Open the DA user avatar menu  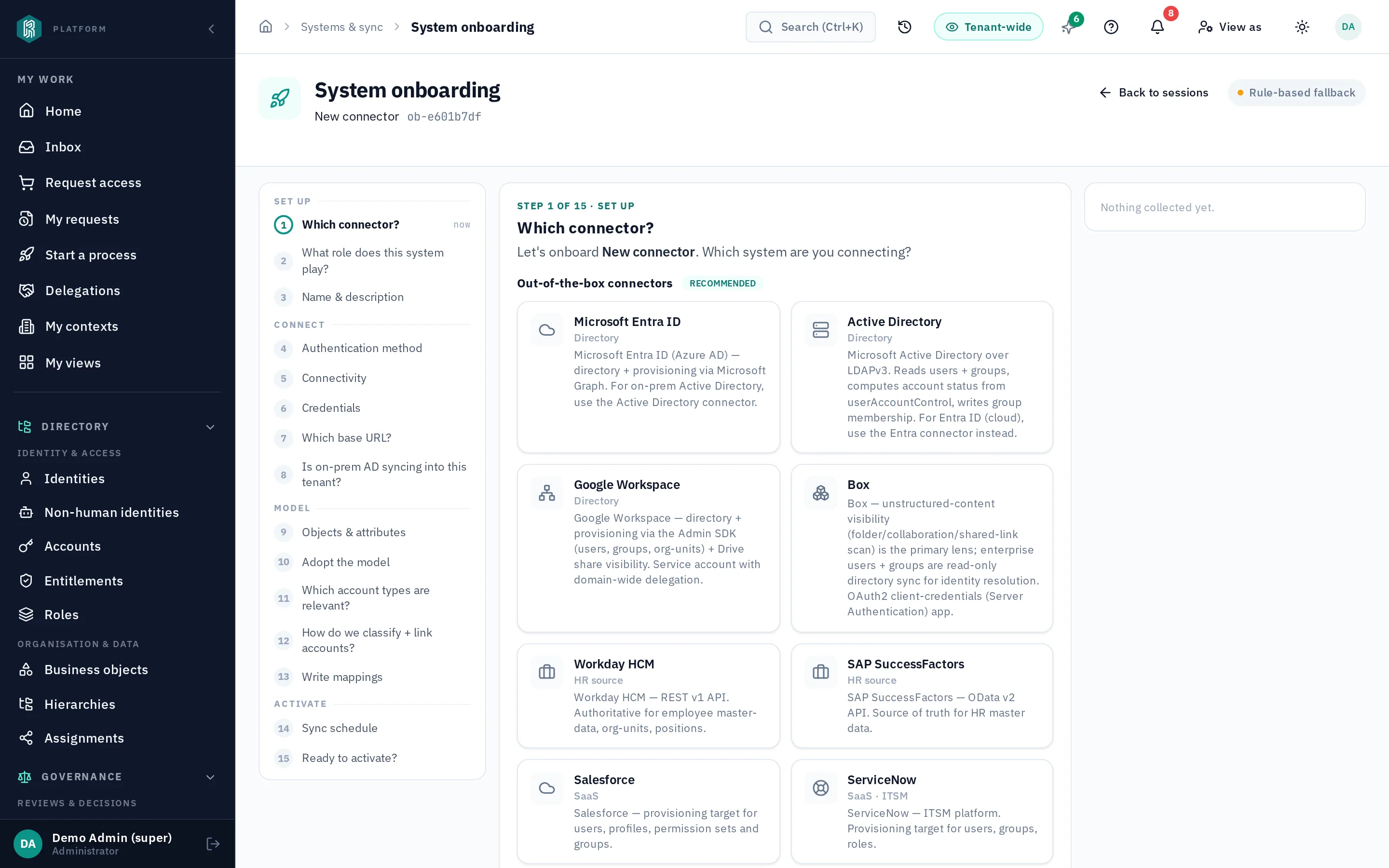click(x=1348, y=27)
